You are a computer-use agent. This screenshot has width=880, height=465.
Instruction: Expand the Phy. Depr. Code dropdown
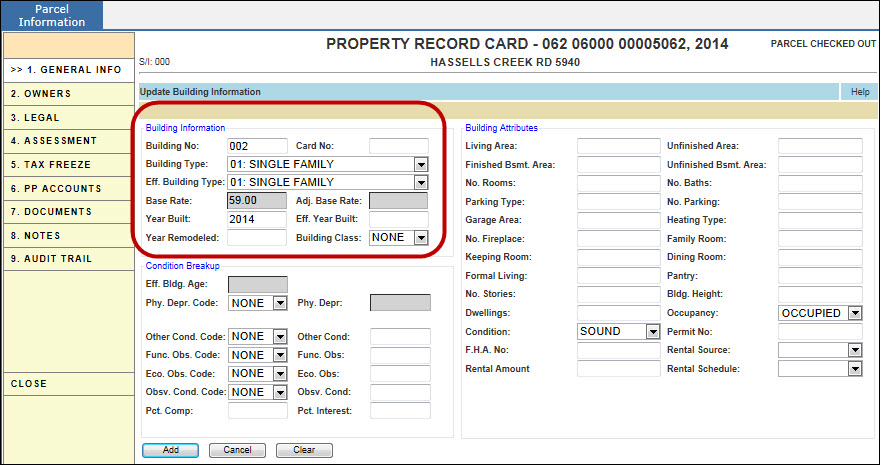click(280, 303)
